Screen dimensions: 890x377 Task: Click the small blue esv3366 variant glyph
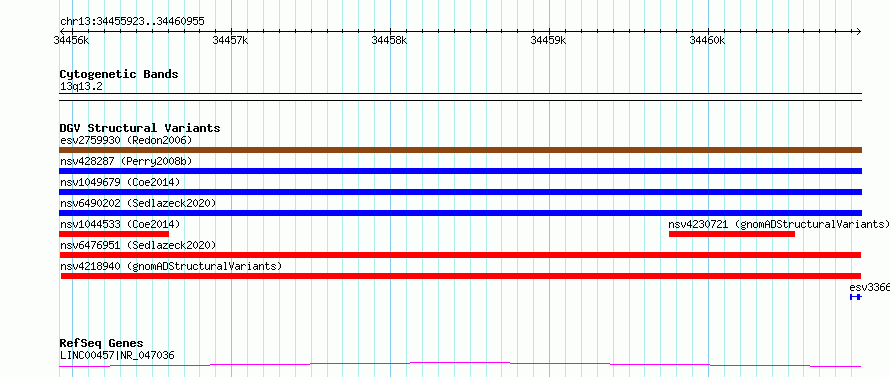point(855,297)
